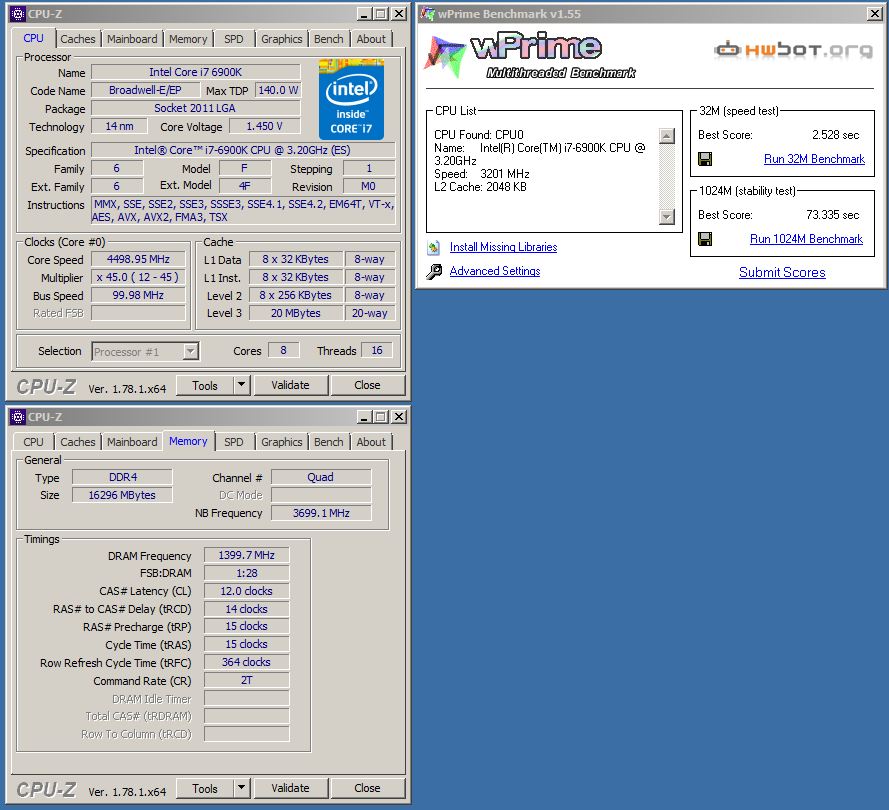Click the Core Speed value 4498.95 MHz

[138, 259]
